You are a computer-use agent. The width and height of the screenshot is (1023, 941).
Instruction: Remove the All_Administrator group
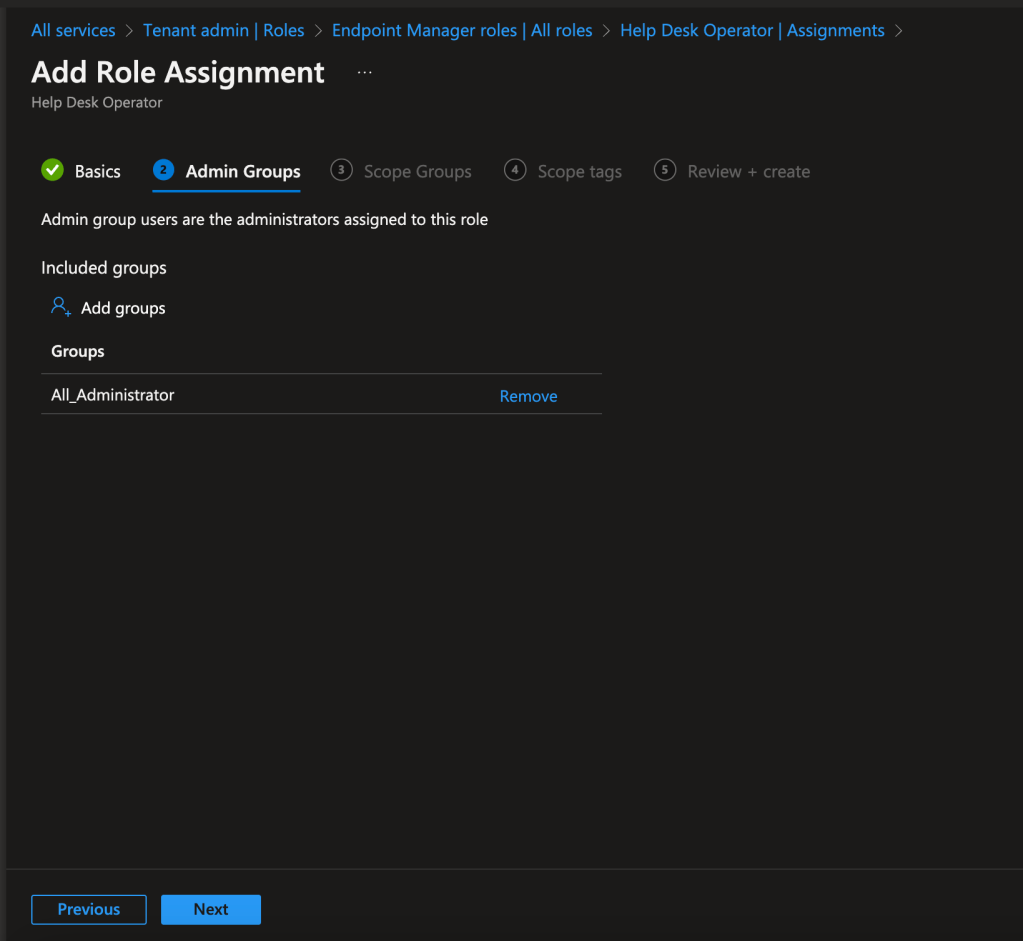[x=528, y=396]
